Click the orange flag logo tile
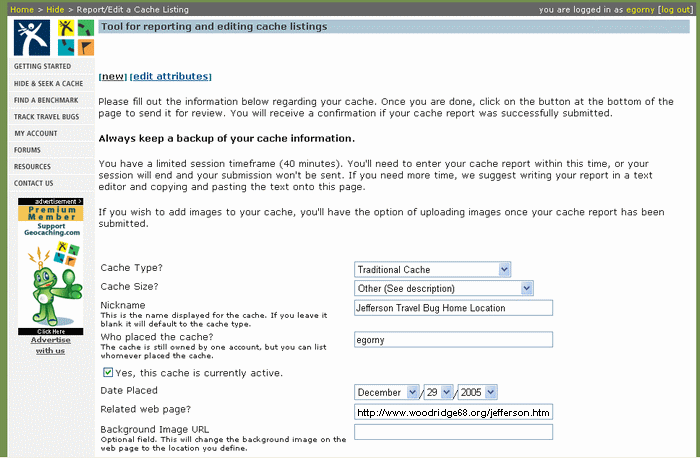Viewport: 700px width, 458px height. point(86,47)
